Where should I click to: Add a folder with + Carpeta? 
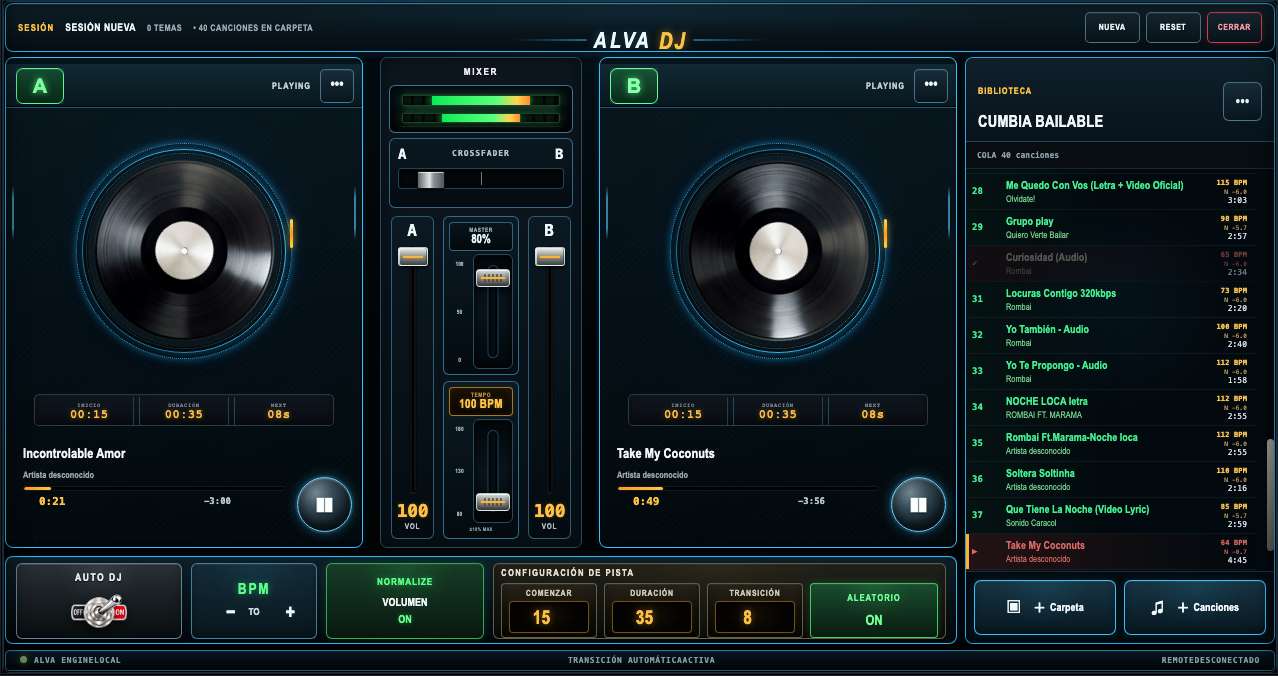(1045, 607)
